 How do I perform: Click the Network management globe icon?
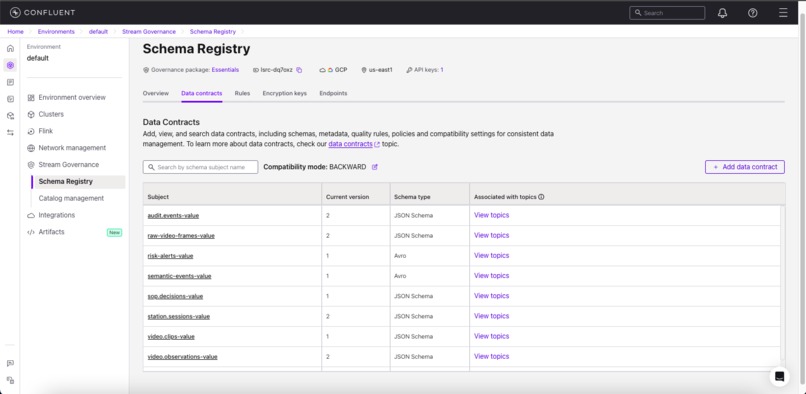coord(31,148)
